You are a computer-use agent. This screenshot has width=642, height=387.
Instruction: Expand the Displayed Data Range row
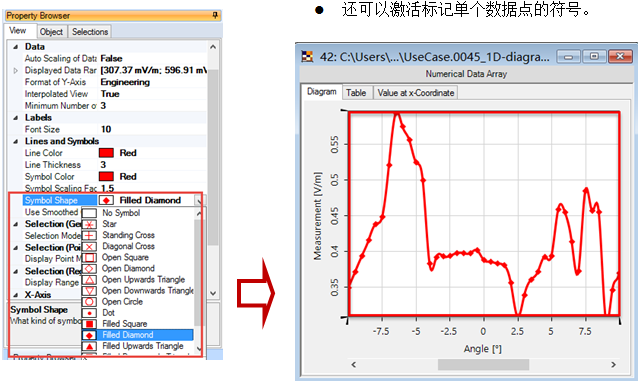pos(16,70)
